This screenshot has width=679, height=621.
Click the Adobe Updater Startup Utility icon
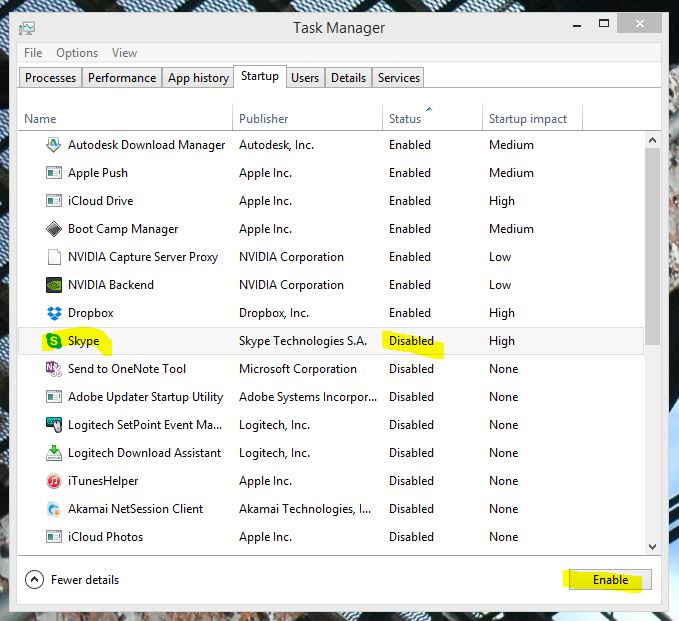54,397
